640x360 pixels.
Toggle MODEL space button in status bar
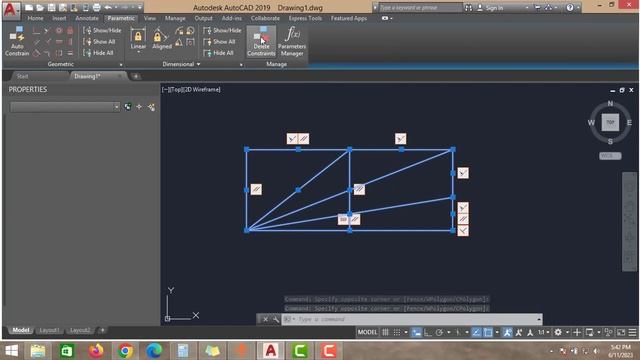tap(367, 332)
